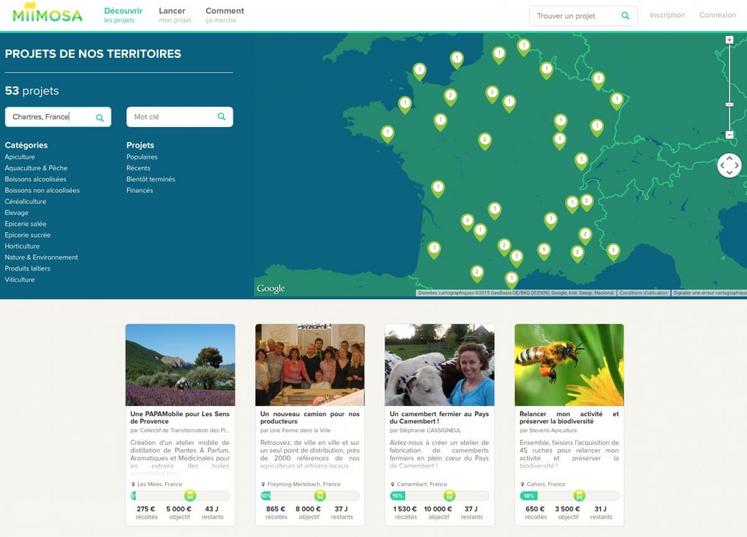Click the green cart badge on Camembert project

[x=450, y=495]
